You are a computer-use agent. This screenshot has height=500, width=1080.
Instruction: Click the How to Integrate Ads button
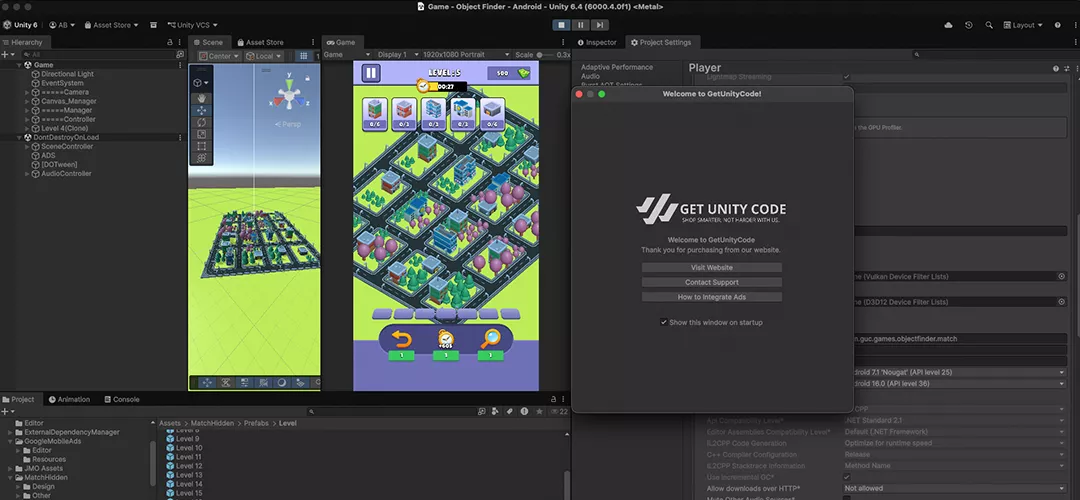click(711, 297)
